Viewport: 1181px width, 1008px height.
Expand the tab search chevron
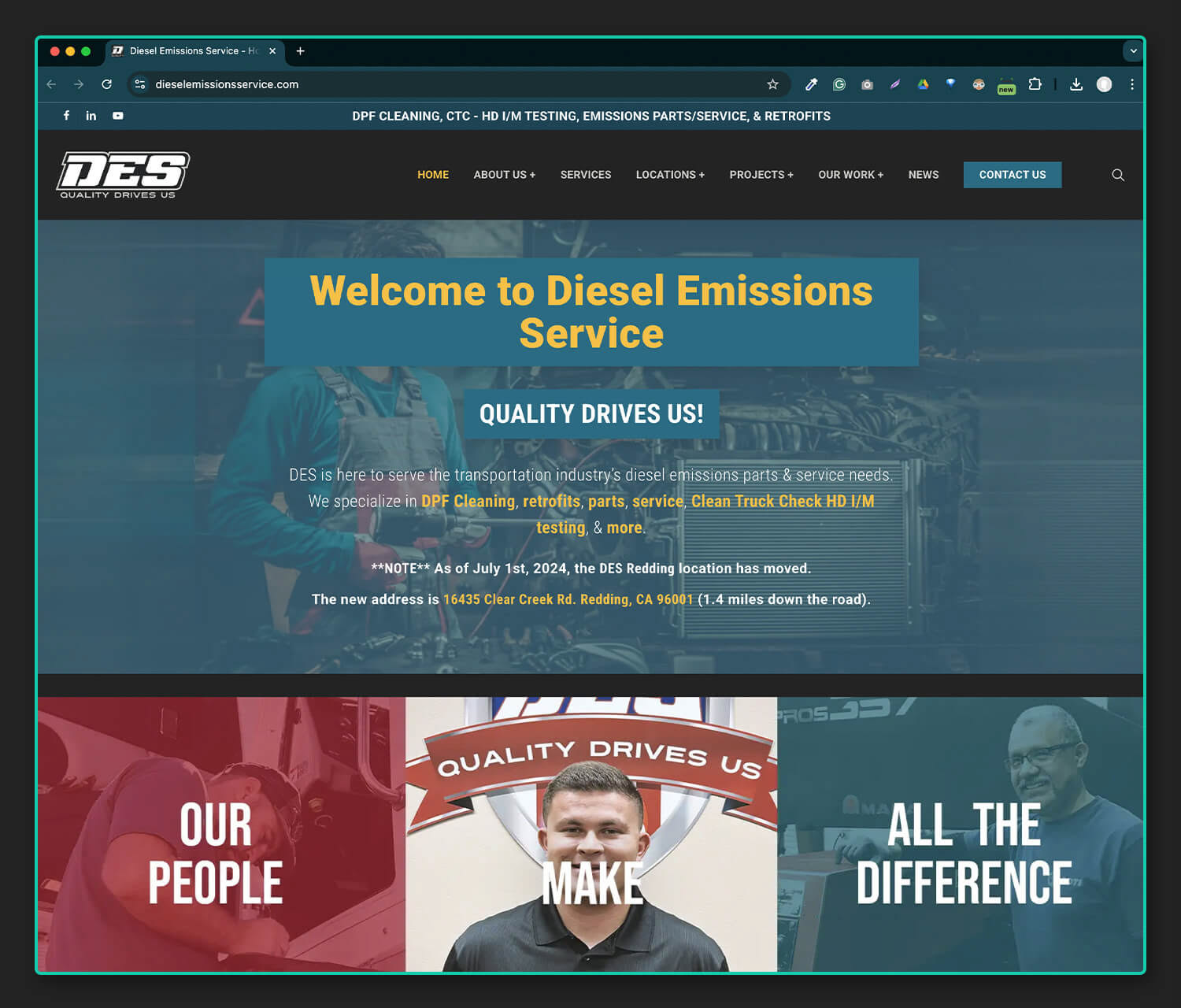1134,51
